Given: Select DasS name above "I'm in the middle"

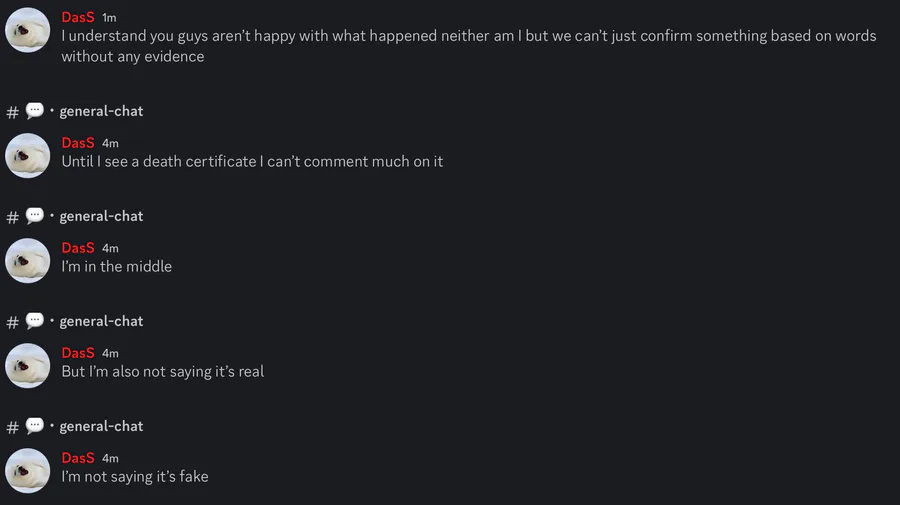Looking at the screenshot, I should coord(78,248).
